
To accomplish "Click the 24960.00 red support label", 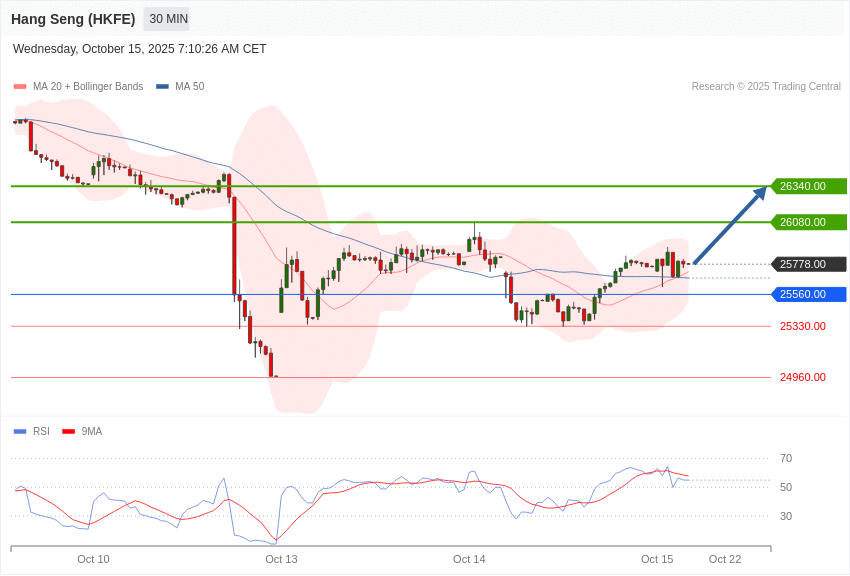I will [x=802, y=377].
